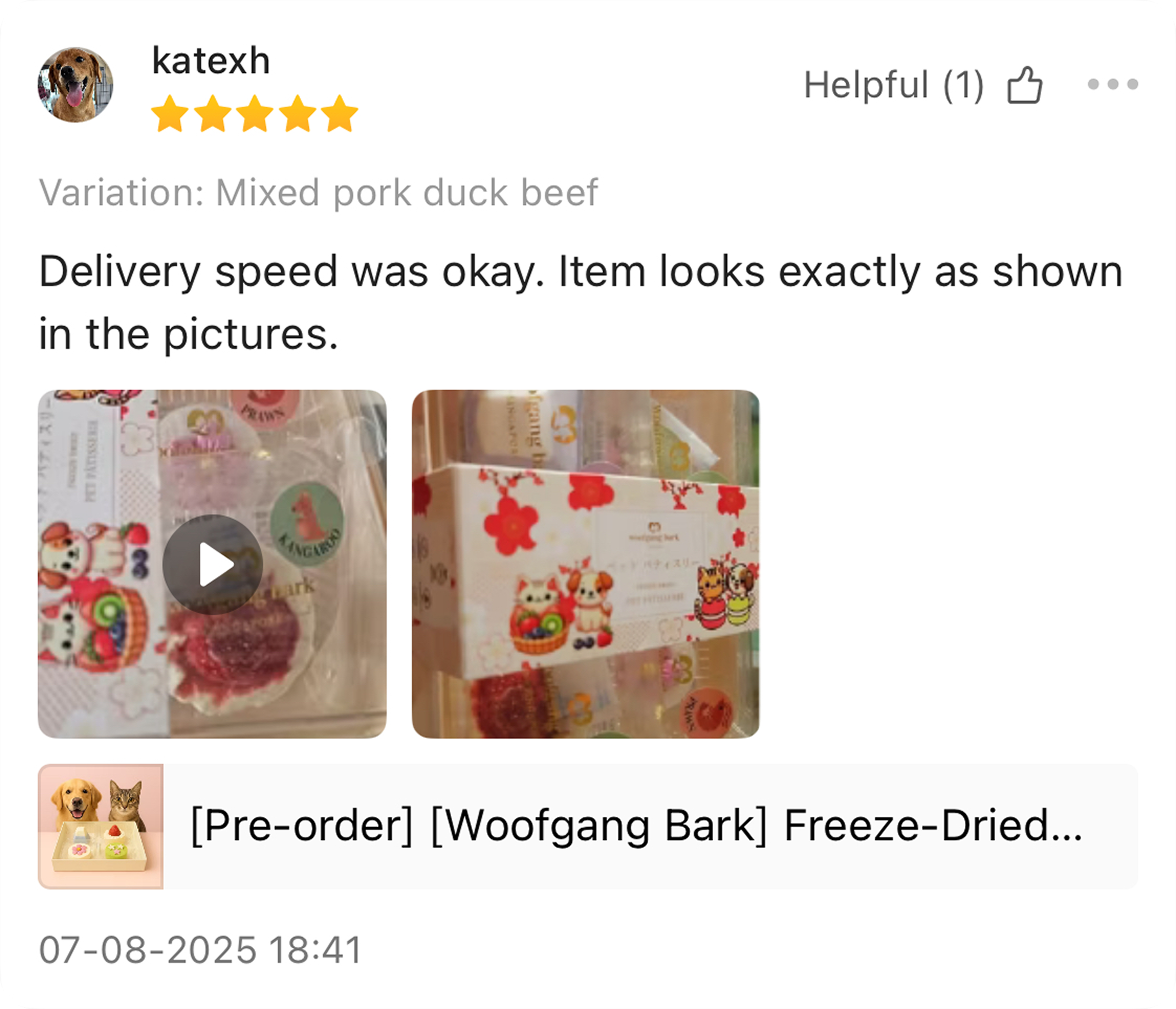Click the katexh username
This screenshot has height=1009, width=1176.
click(x=211, y=60)
